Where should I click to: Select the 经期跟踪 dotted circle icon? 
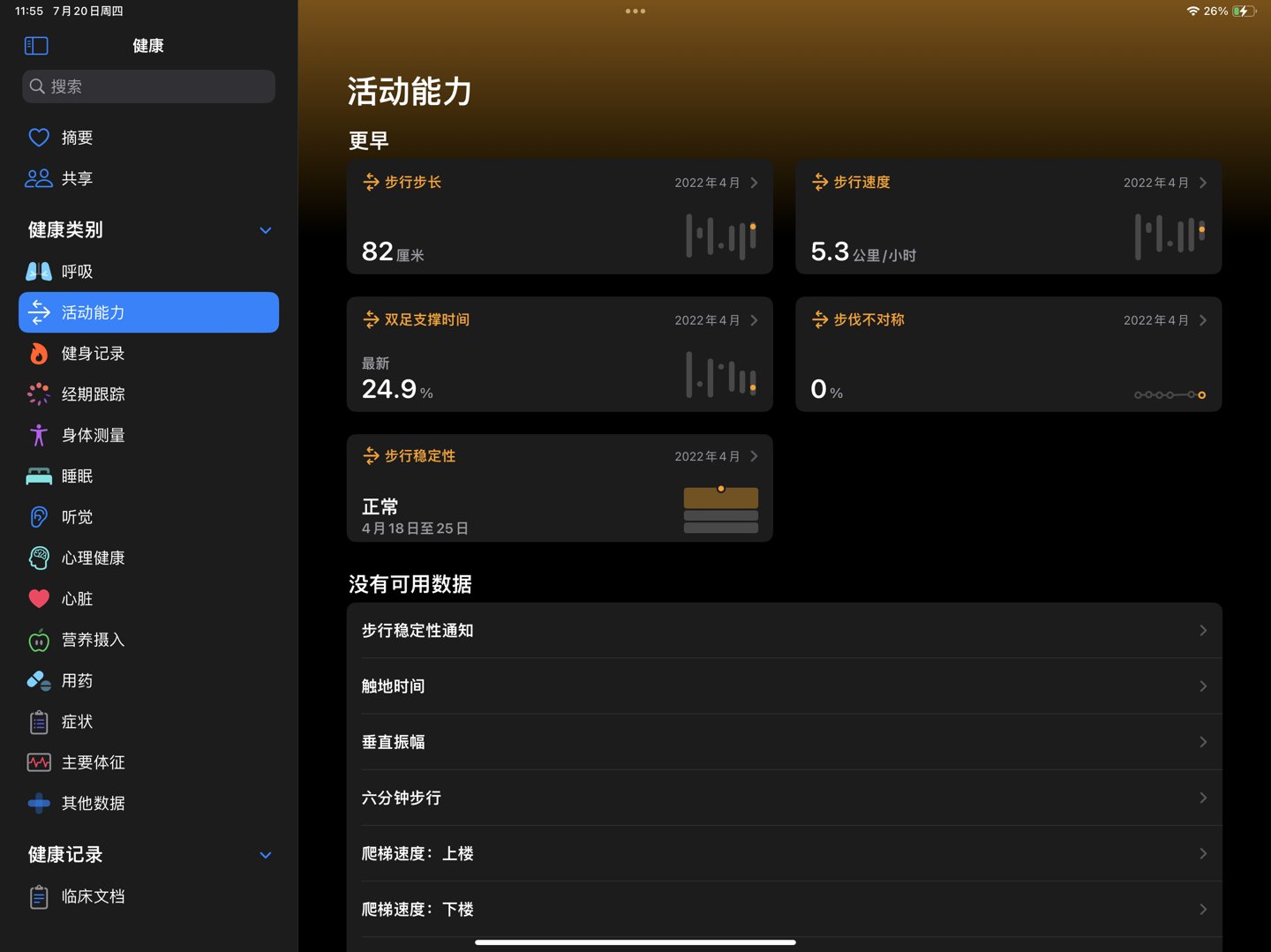(39, 394)
